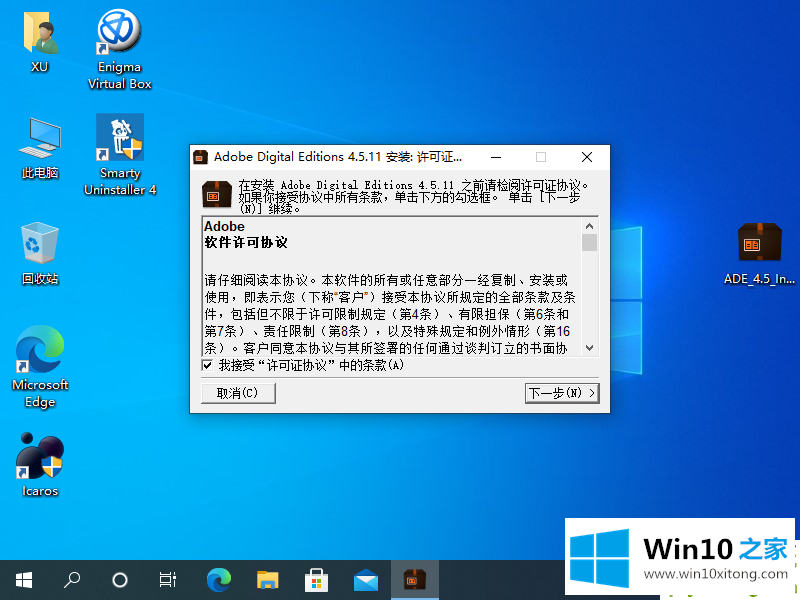Click license text scroll up arrow
Screen dimensions: 800x600
589,226
